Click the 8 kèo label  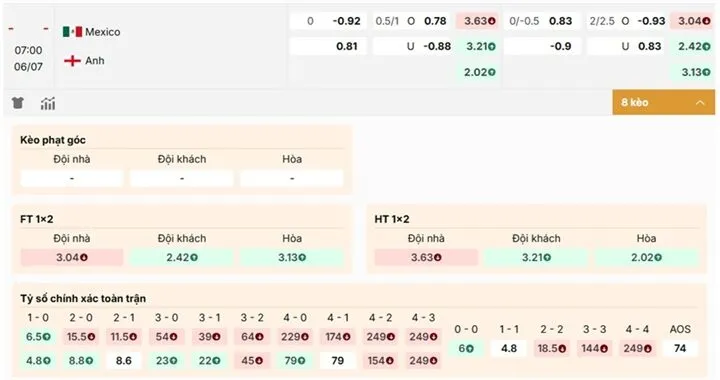(635, 102)
